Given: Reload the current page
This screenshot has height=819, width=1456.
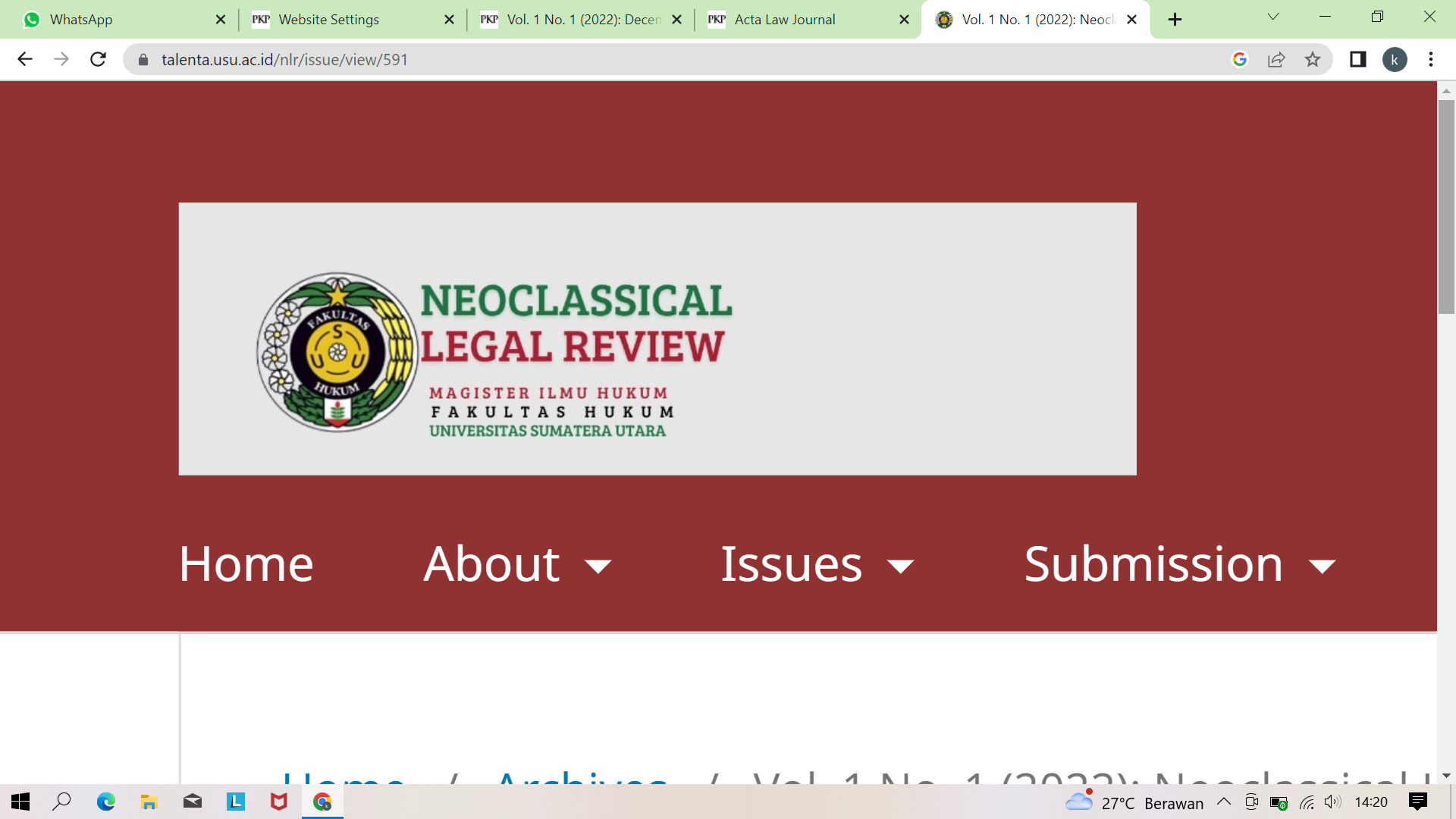Looking at the screenshot, I should click(98, 59).
